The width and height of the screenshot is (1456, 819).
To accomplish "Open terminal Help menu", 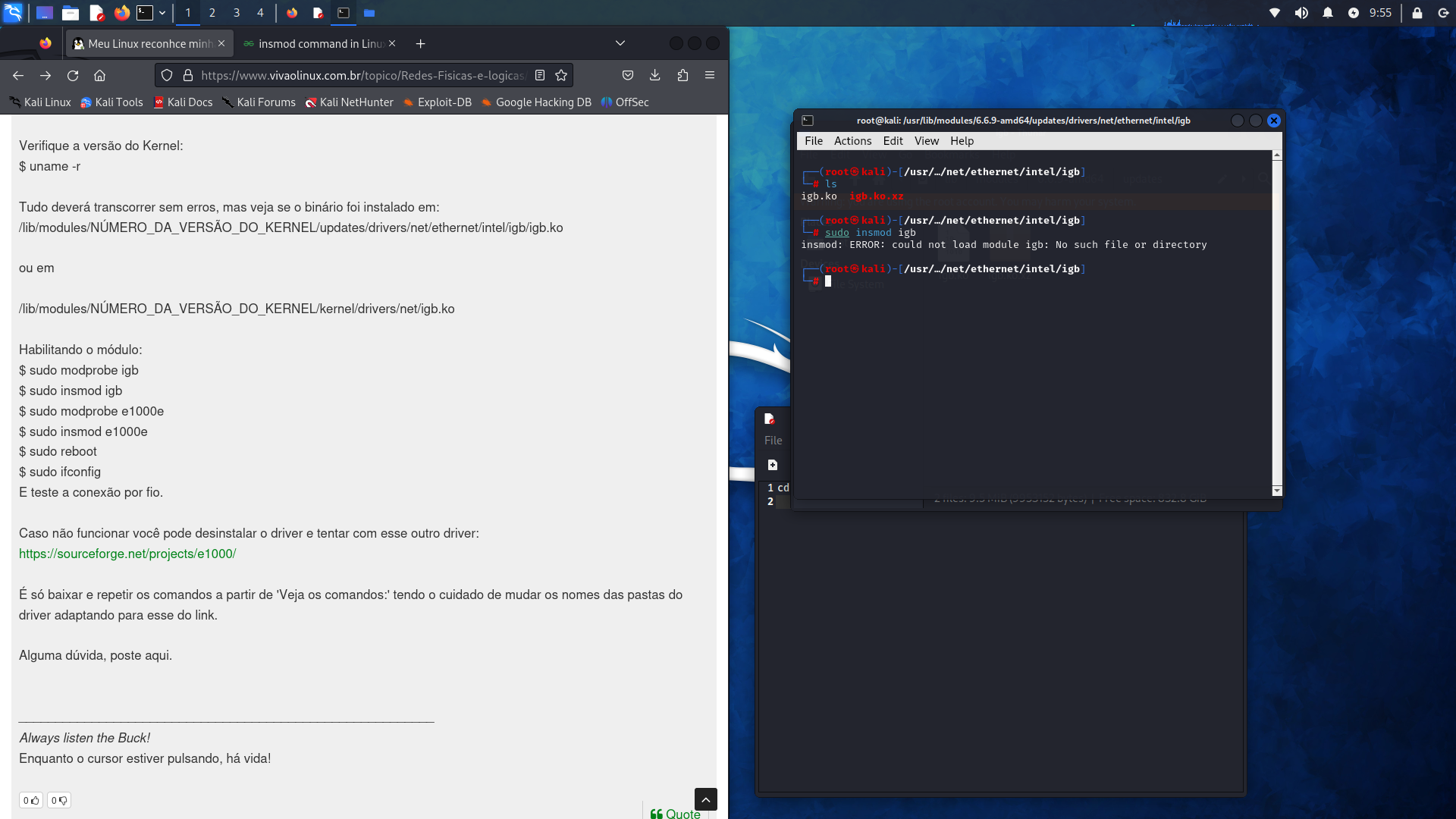I will point(962,141).
